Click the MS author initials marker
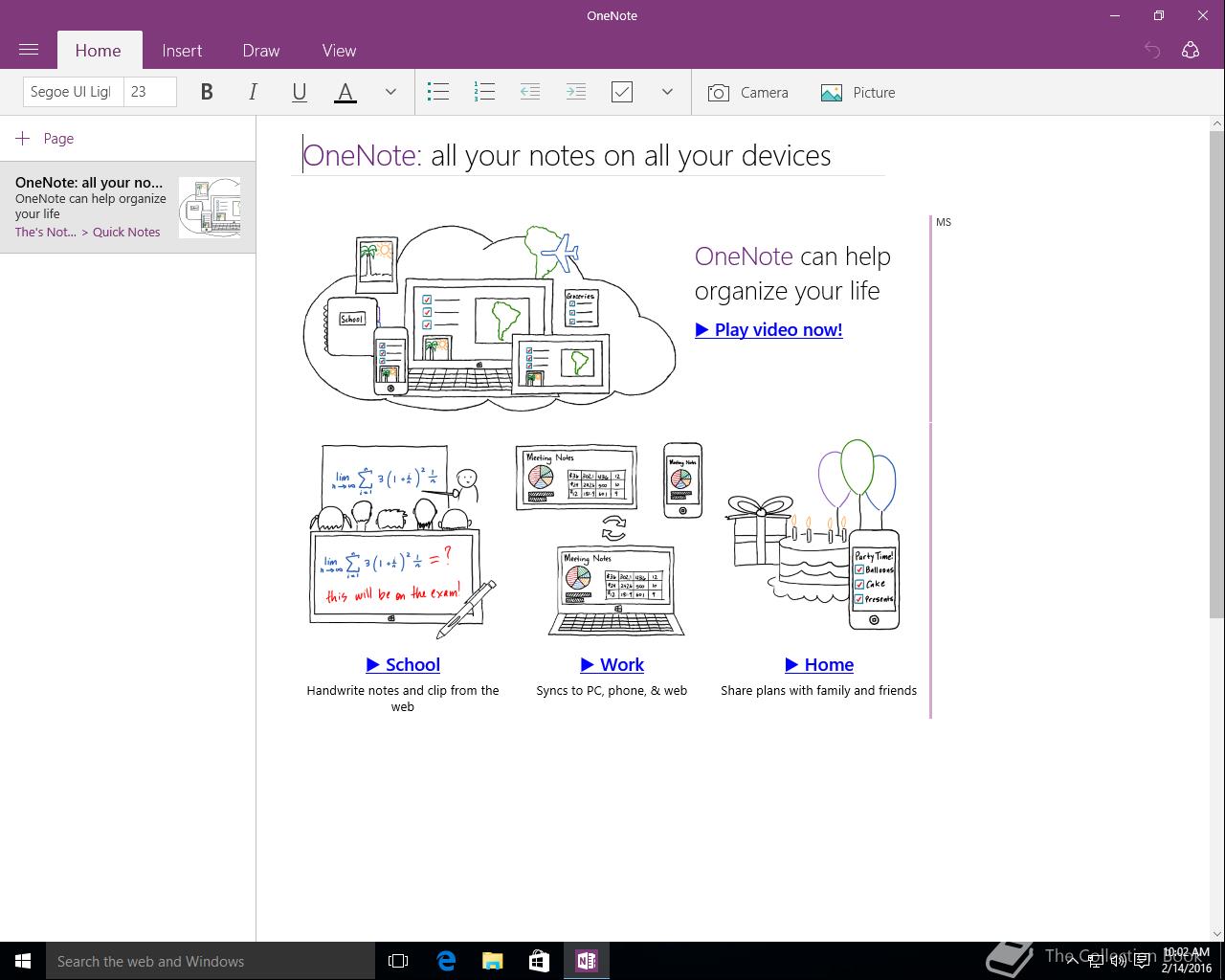Image resolution: width=1225 pixels, height=980 pixels. [x=944, y=222]
